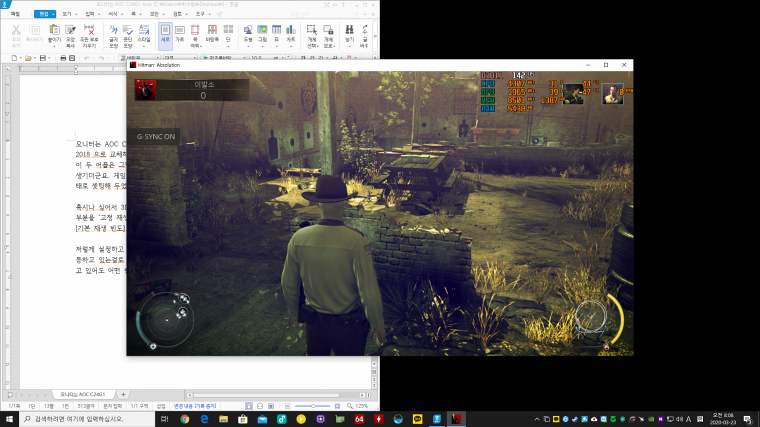Open KakaoTalk from the taskbar
Screen dimensions: 760x427
click(417, 419)
